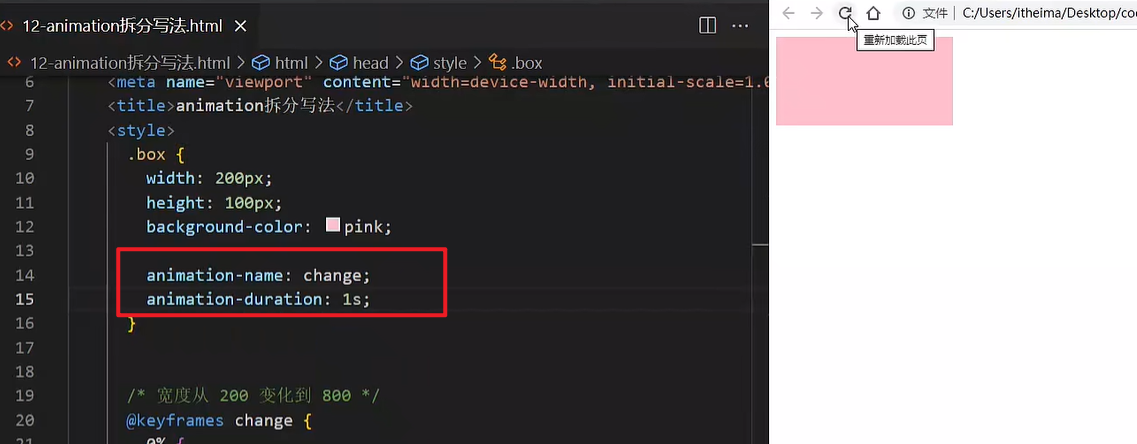This screenshot has width=1137, height=444.
Task: Click the browser forward arrow
Action: tap(816, 13)
